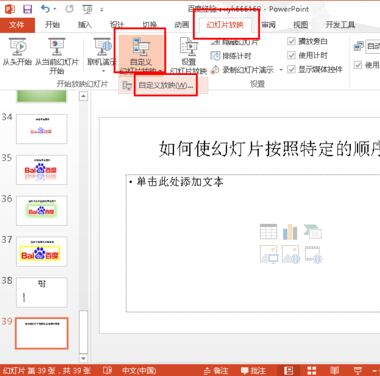Image resolution: width=380 pixels, height=376 pixels.
Task: Select slide 34 thumbnail
Action: point(42,129)
